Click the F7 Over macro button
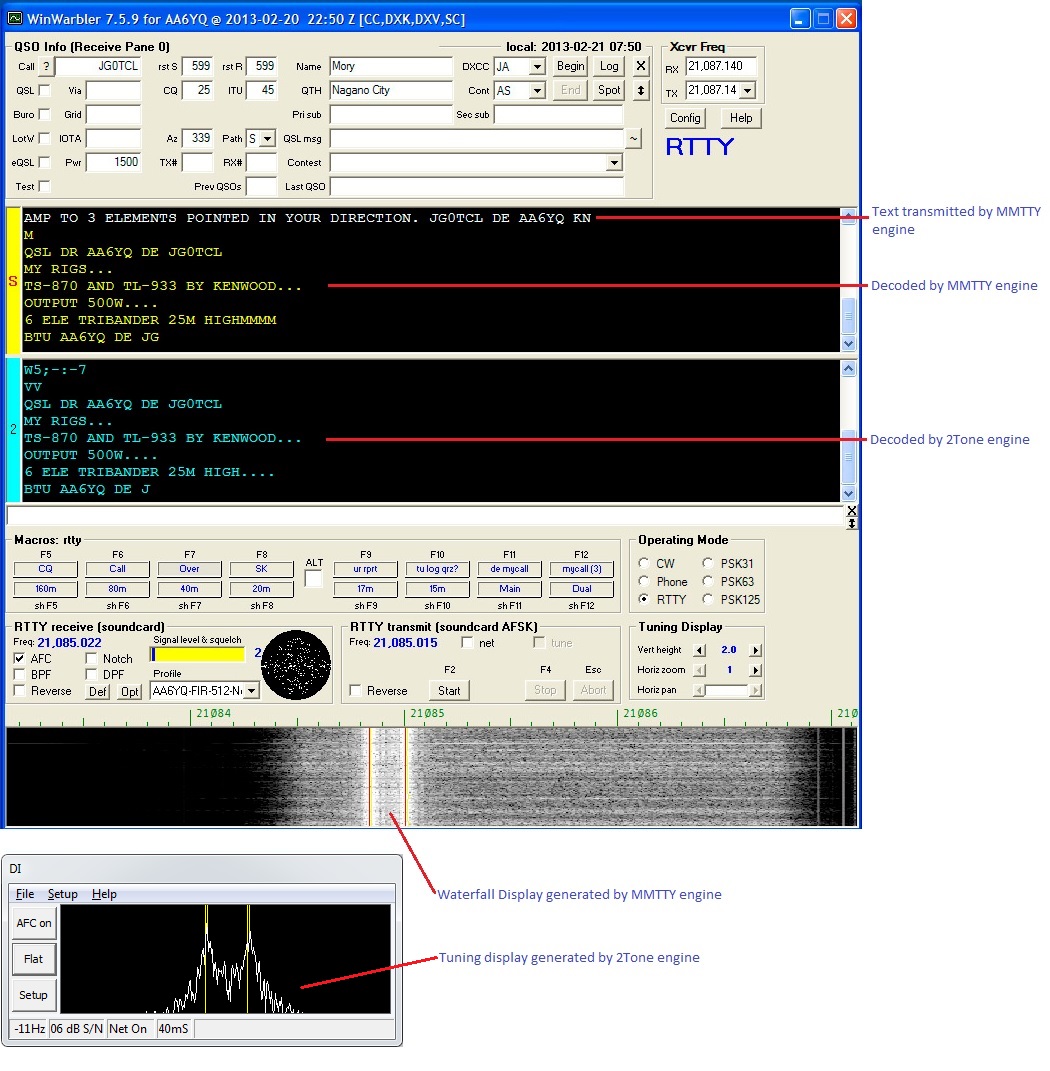 pos(189,569)
